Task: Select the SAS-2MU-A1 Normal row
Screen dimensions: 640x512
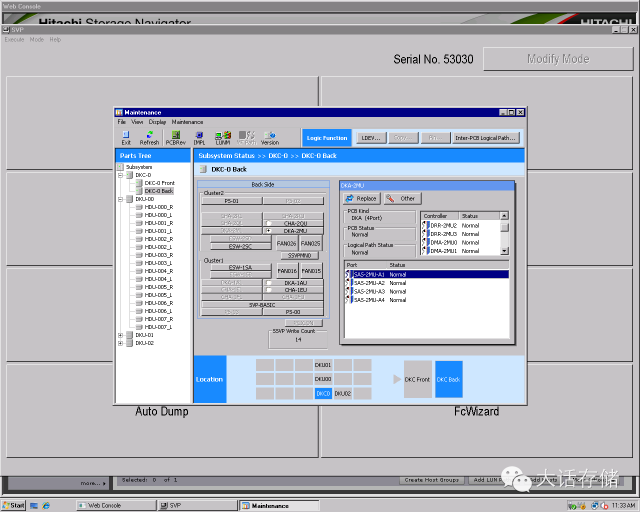Action: point(427,274)
